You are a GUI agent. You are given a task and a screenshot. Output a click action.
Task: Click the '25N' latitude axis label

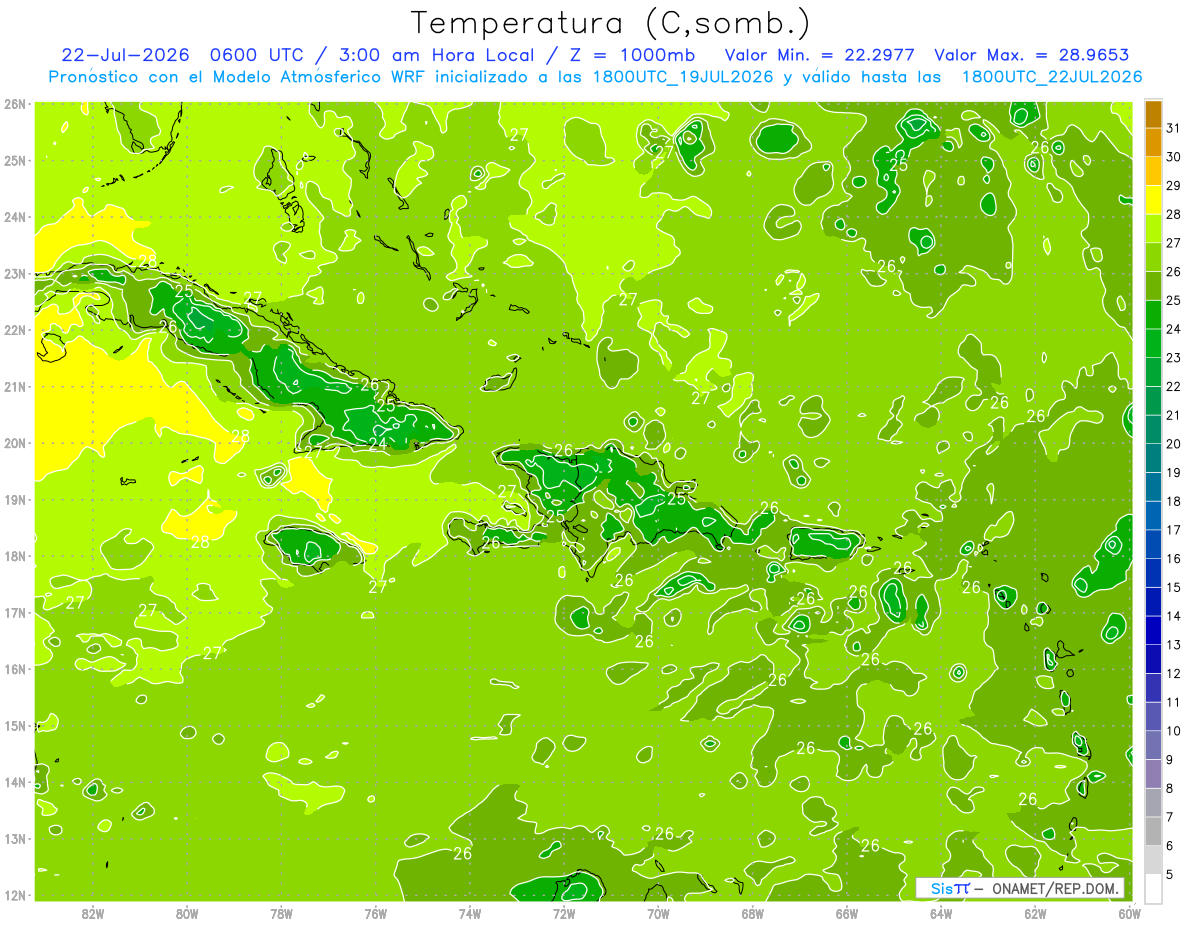click(x=14, y=160)
